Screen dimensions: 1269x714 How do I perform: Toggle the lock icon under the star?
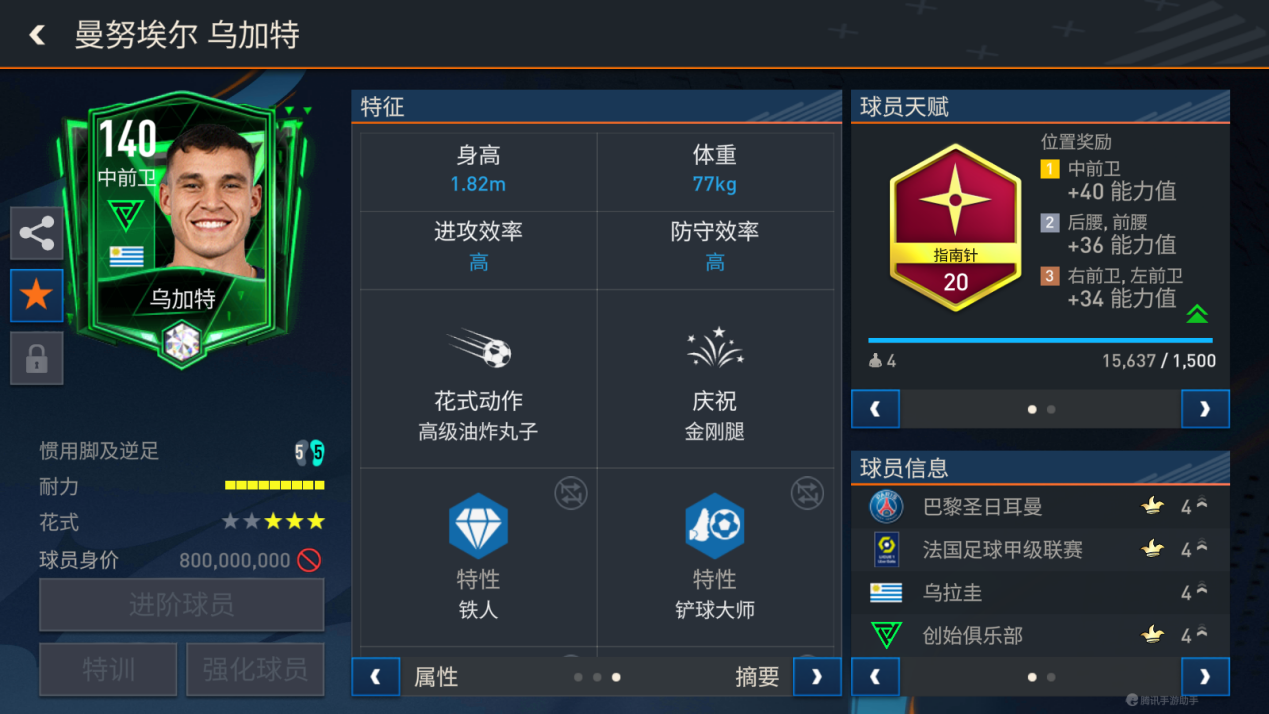tap(37, 358)
